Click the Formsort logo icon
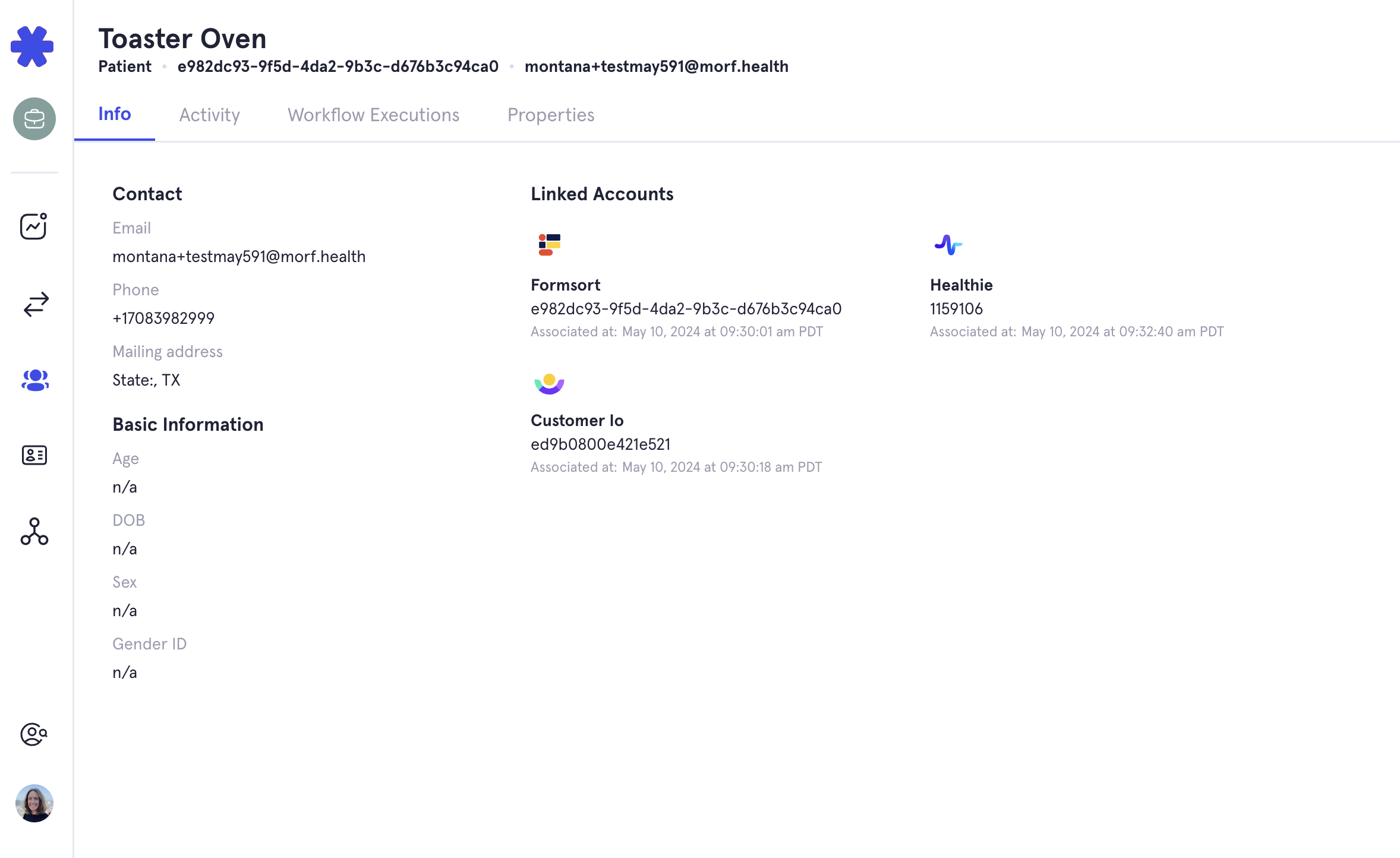Viewport: 1400px width, 858px height. pos(549,244)
